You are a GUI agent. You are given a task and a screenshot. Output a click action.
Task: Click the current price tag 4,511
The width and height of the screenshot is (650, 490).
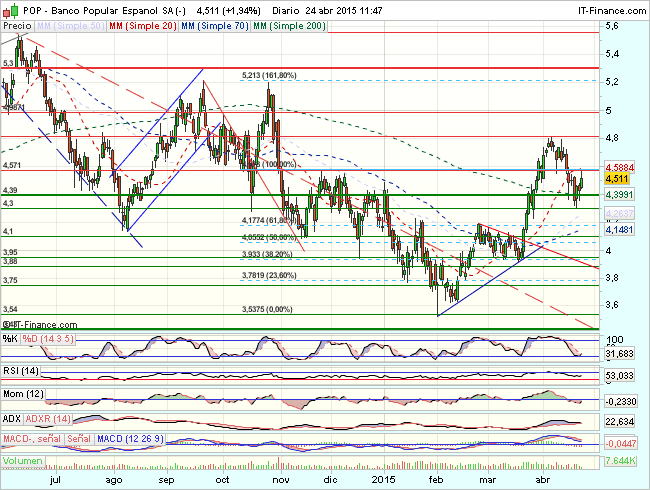(x=617, y=179)
